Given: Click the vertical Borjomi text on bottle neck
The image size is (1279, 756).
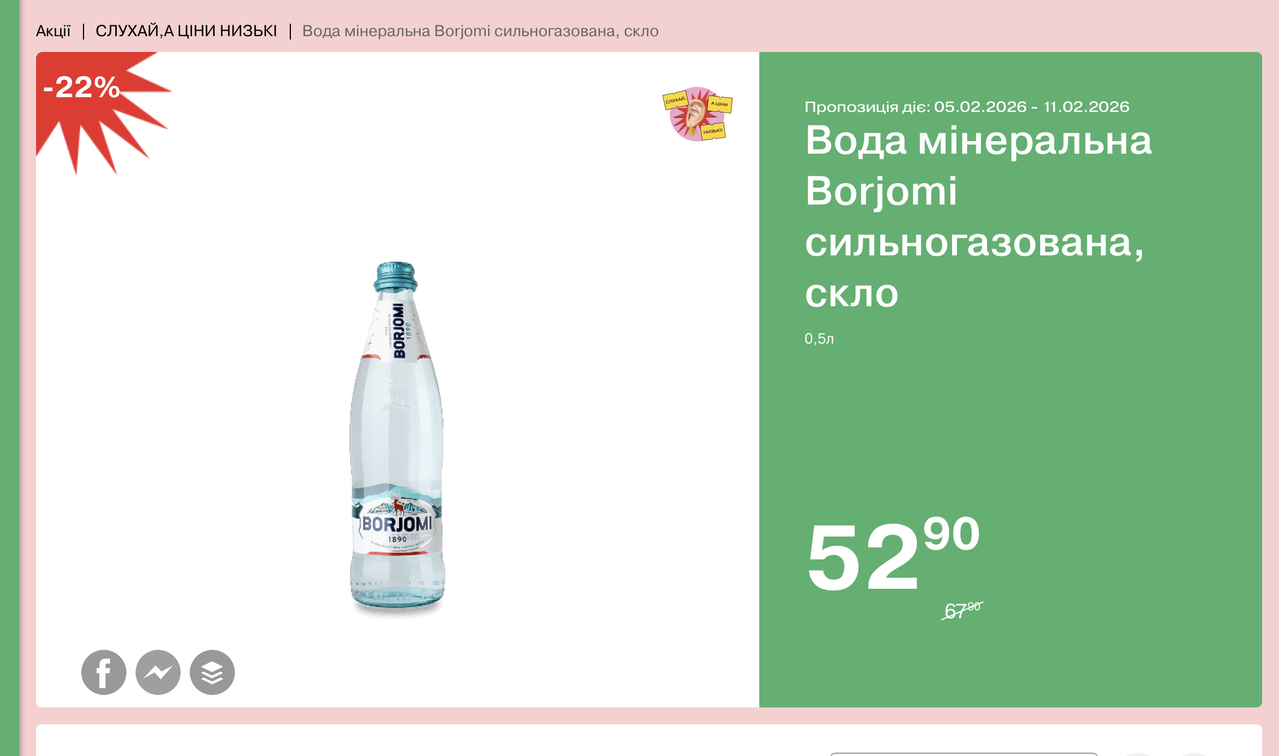Looking at the screenshot, I should coord(398,332).
